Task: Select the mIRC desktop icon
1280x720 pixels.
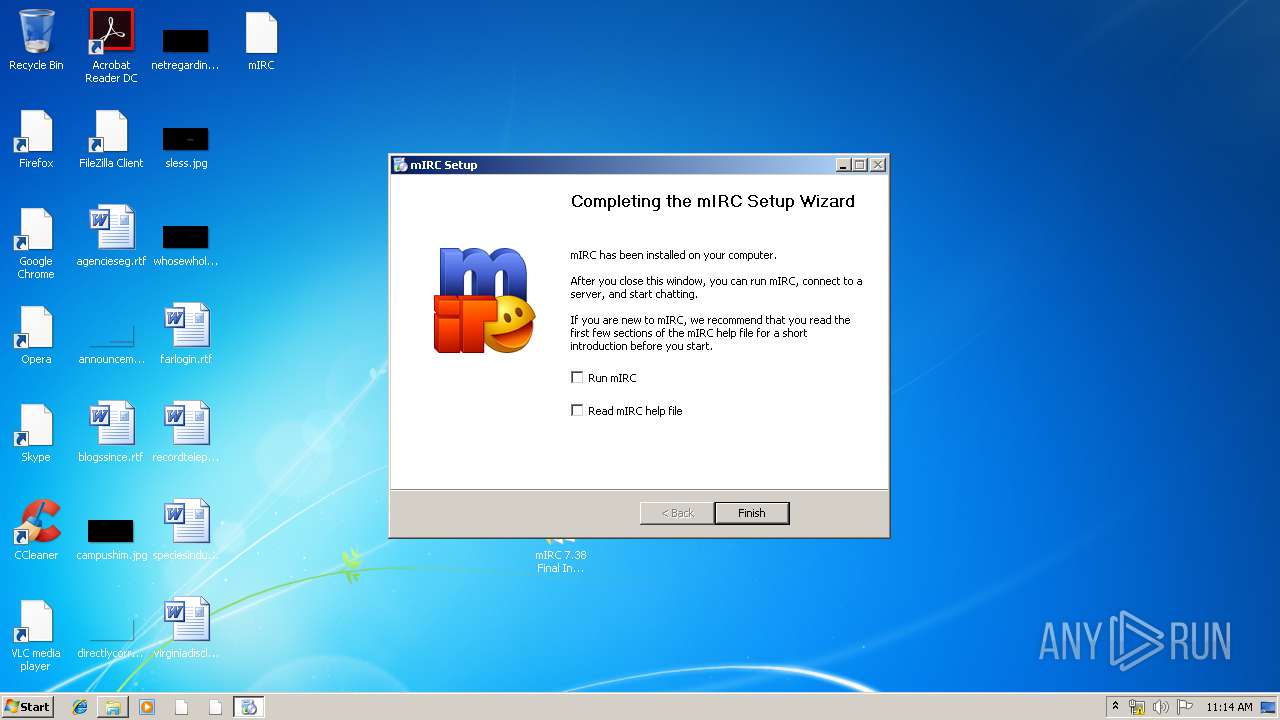Action: [x=261, y=41]
